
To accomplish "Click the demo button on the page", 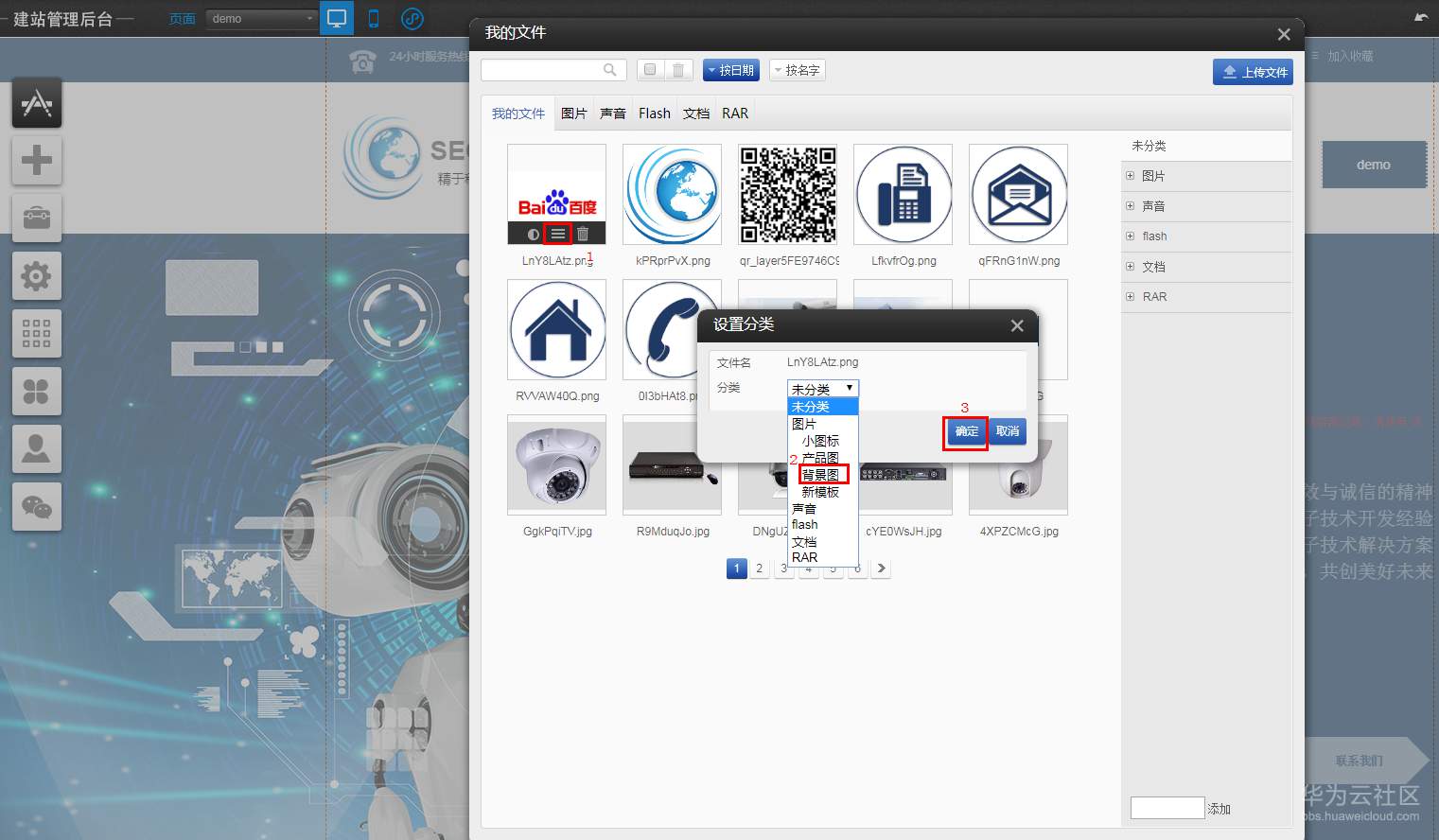I will [1374, 165].
